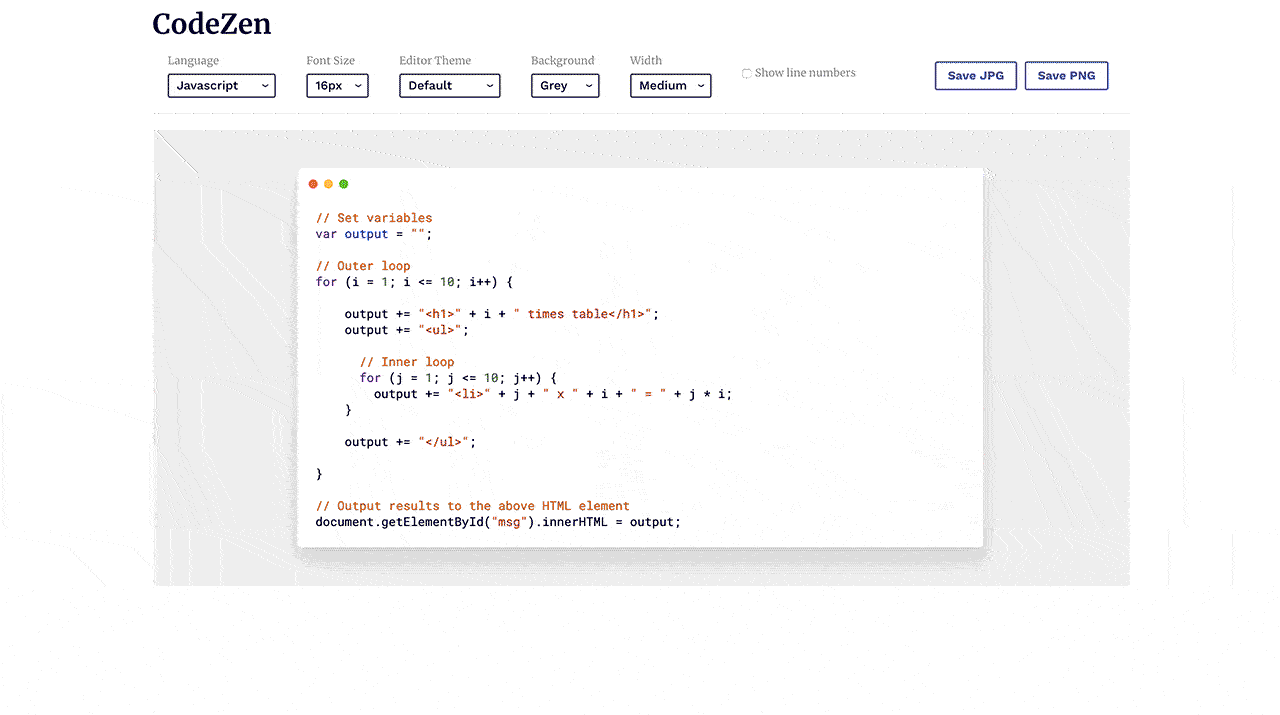Click the line containing 'times table</h1>'
The image size is (1280, 715).
(501, 314)
